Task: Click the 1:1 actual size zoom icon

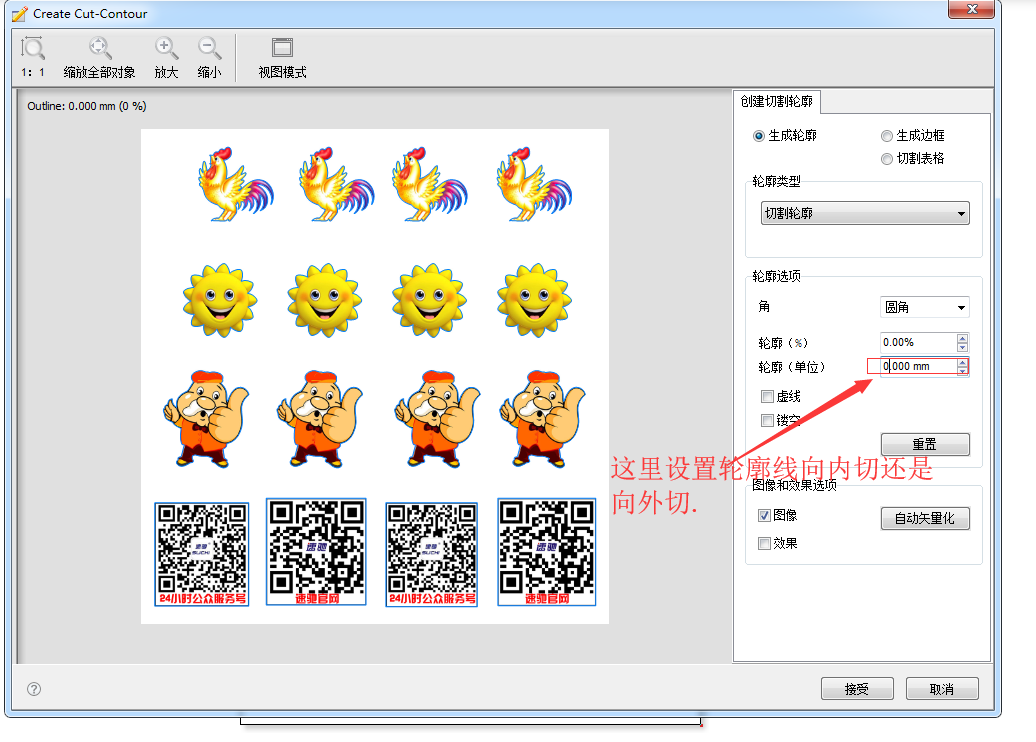Action: (32, 48)
